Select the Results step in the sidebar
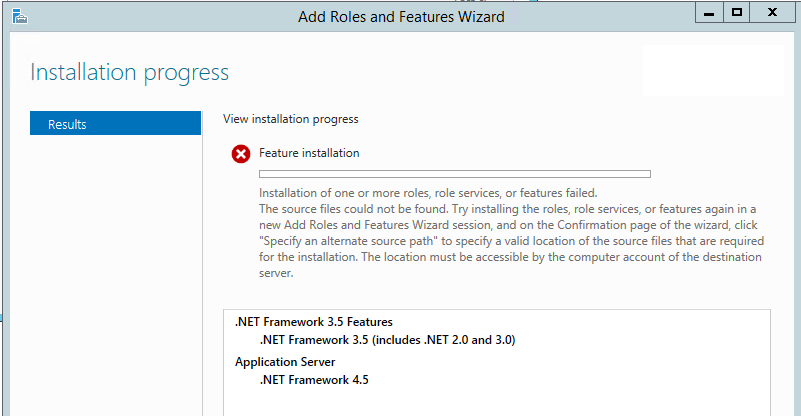Image resolution: width=801 pixels, height=416 pixels. 115,124
